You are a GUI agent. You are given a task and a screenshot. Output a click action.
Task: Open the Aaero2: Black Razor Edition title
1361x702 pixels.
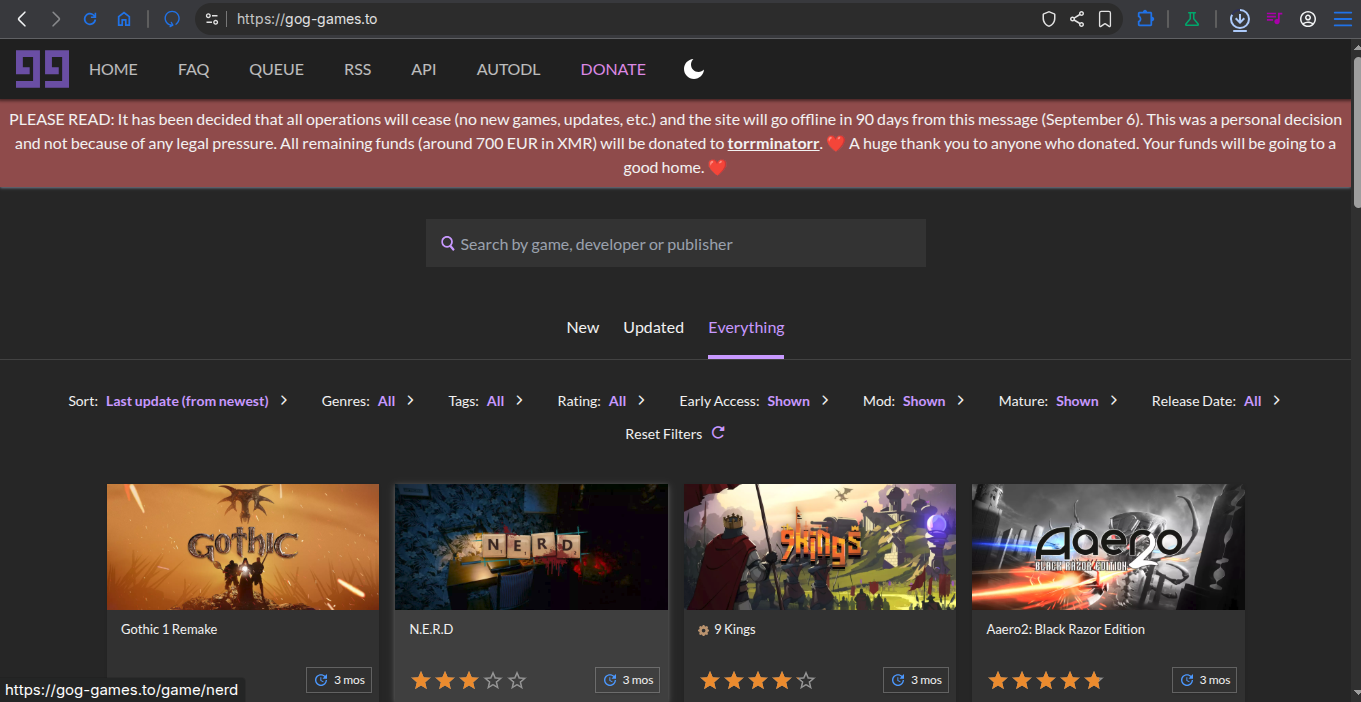coord(1066,629)
